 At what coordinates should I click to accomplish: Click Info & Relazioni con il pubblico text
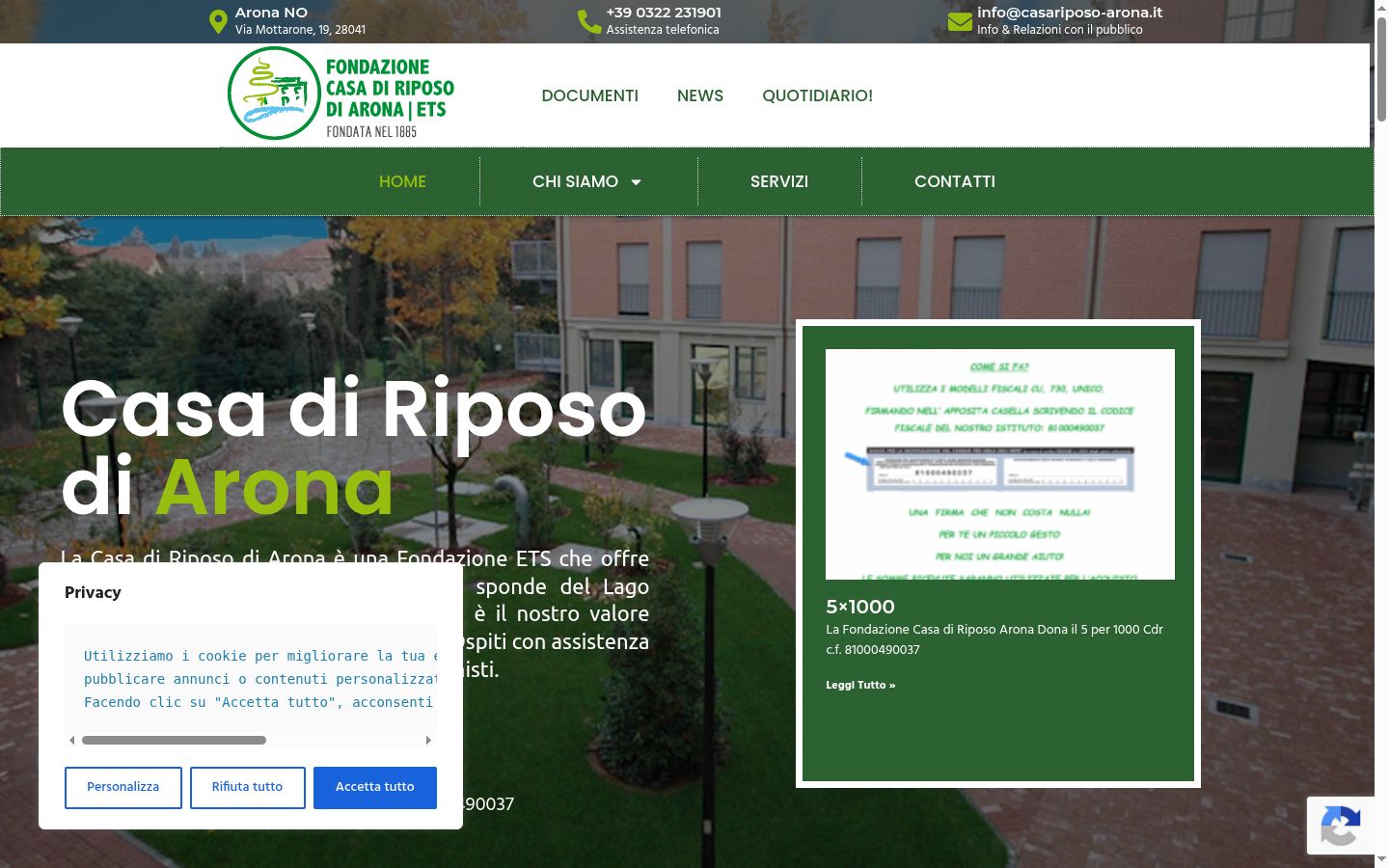coord(1059,30)
